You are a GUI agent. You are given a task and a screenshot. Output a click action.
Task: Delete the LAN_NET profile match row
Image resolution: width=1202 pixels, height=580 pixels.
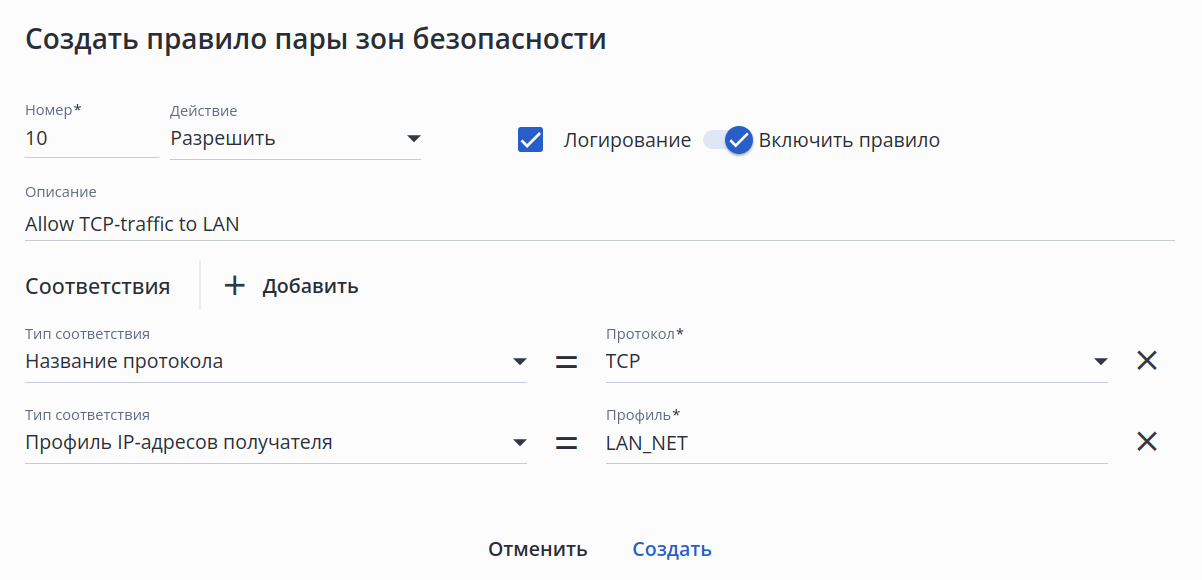1147,442
